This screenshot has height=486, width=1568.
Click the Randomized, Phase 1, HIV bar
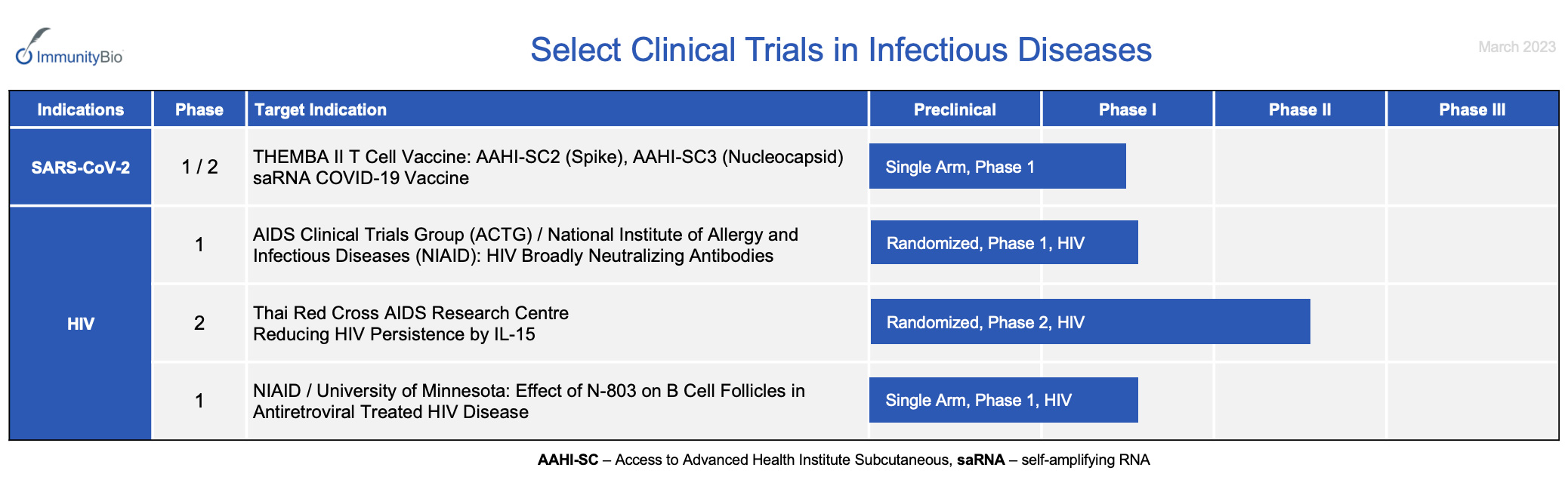pos(1004,243)
